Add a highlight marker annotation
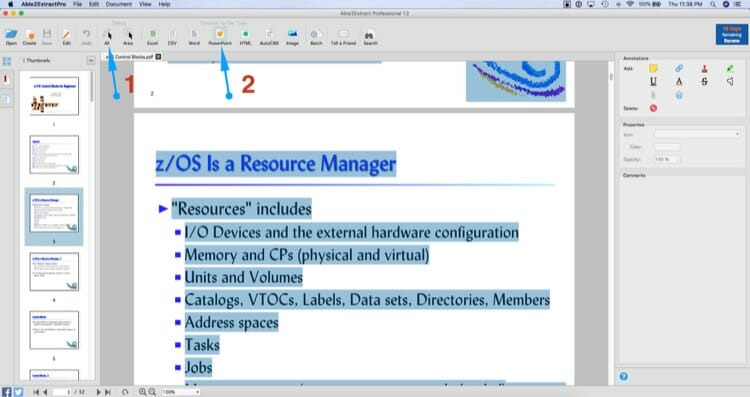 click(730, 68)
